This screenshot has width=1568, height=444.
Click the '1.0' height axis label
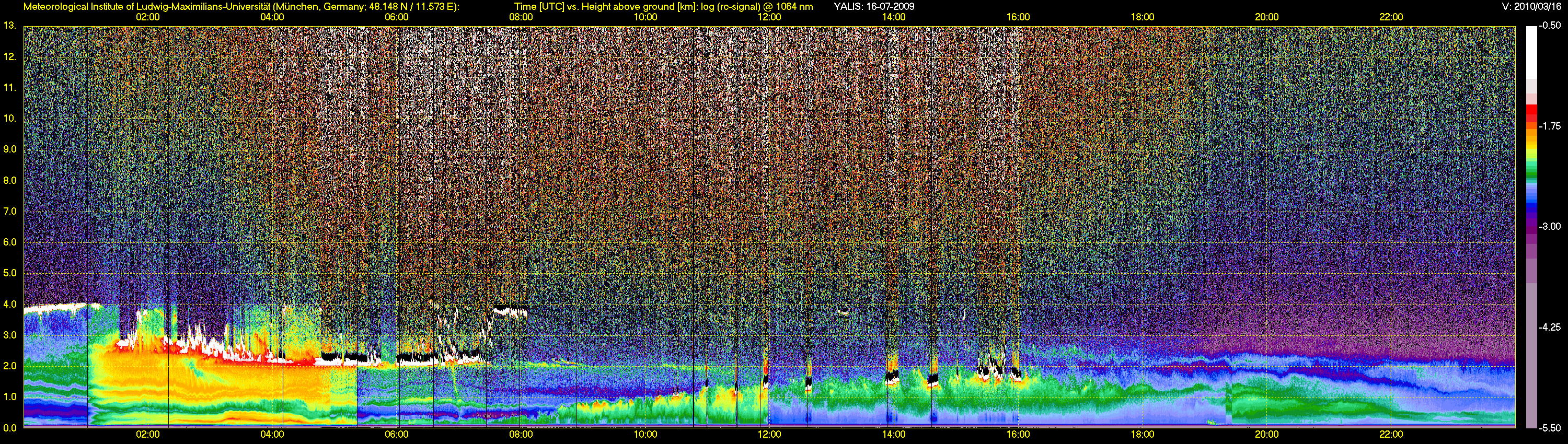point(10,396)
